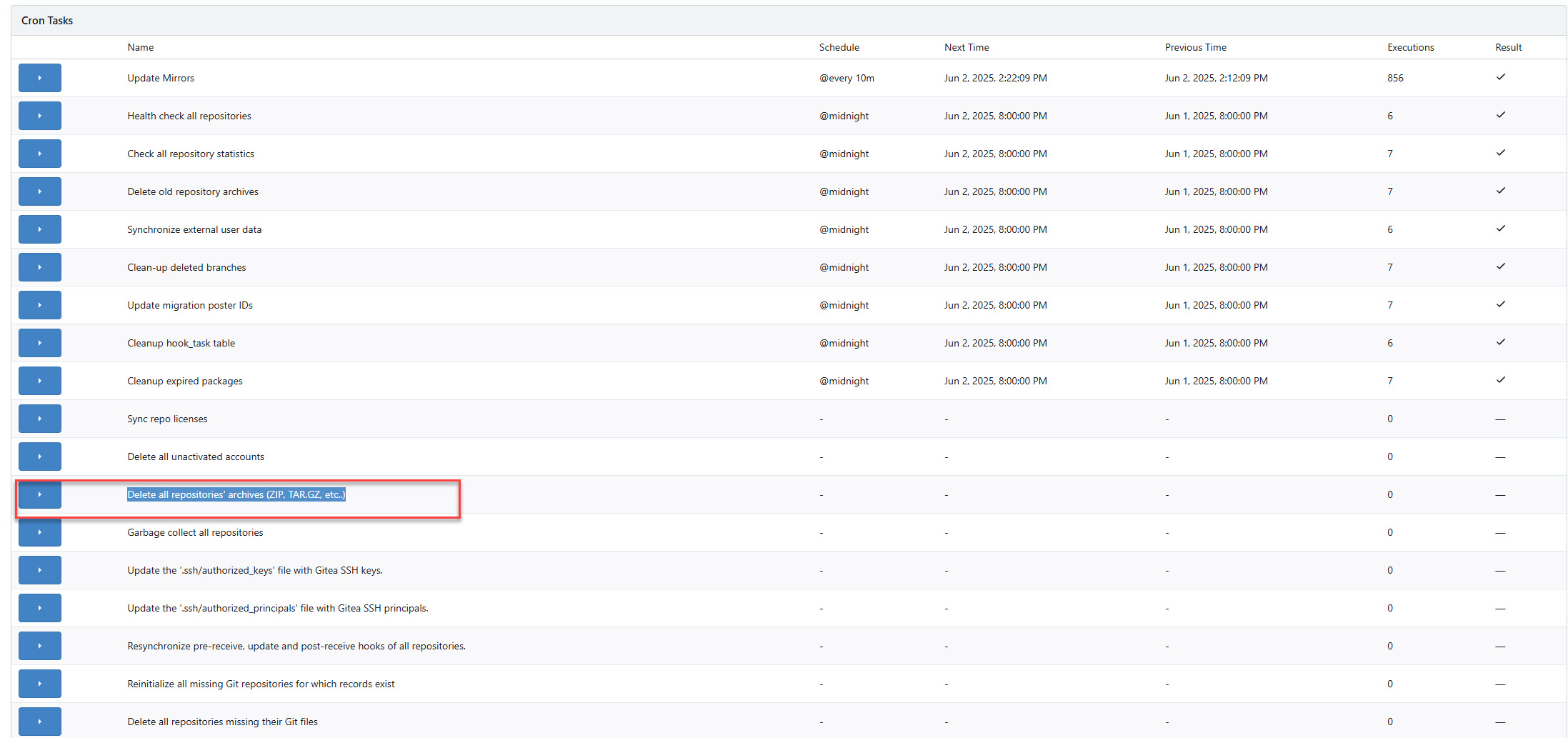The image size is (1568, 738).
Task: Run the Update Mirrors cron task
Action: tap(40, 78)
